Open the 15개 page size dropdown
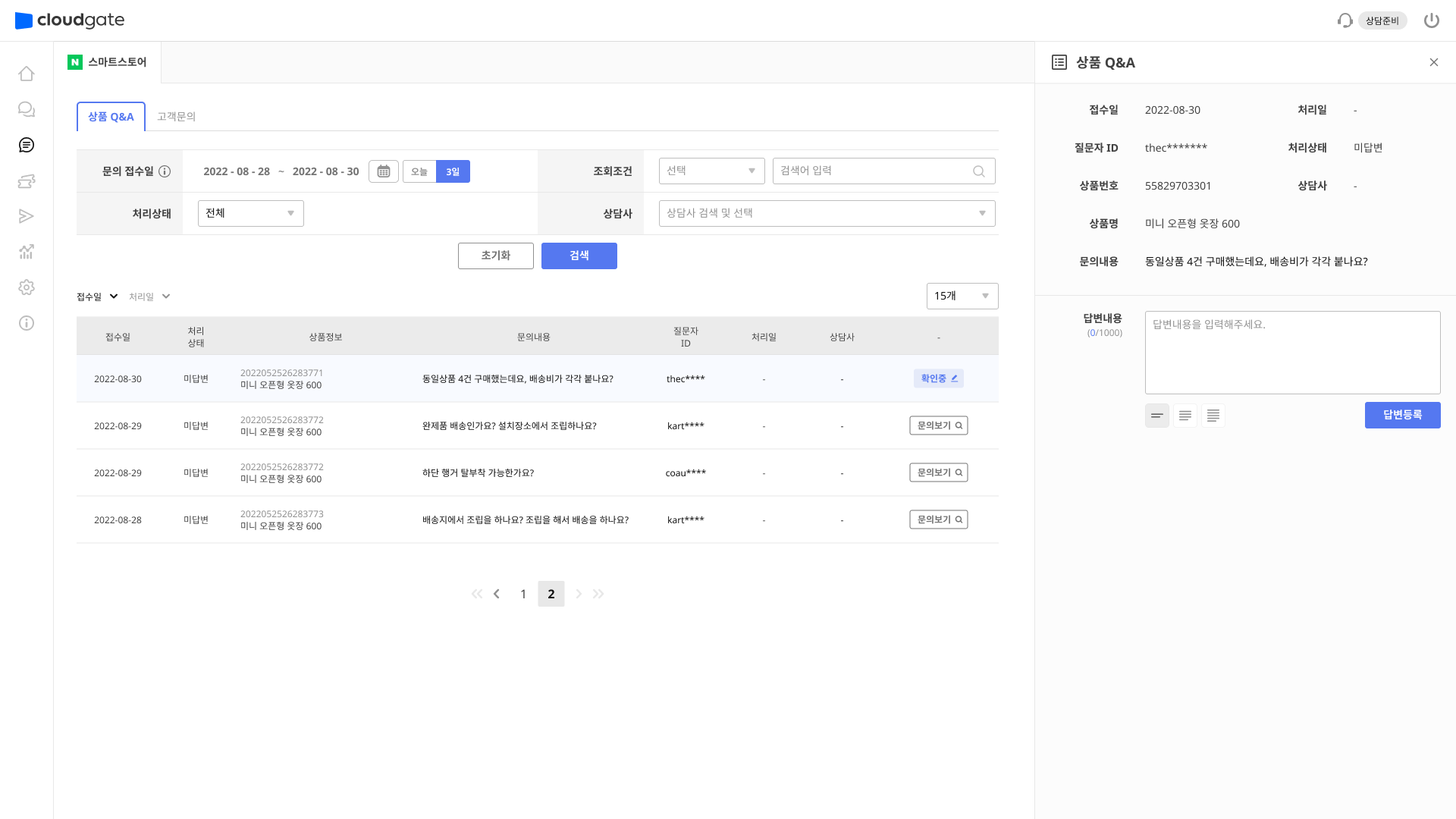This screenshot has width=1456, height=819. 962,296
